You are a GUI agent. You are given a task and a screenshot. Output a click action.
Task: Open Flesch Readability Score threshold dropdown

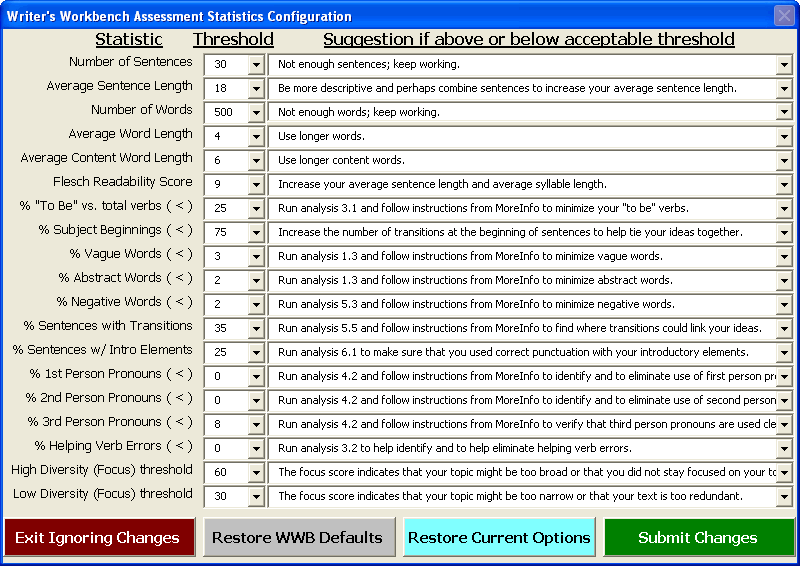256,184
